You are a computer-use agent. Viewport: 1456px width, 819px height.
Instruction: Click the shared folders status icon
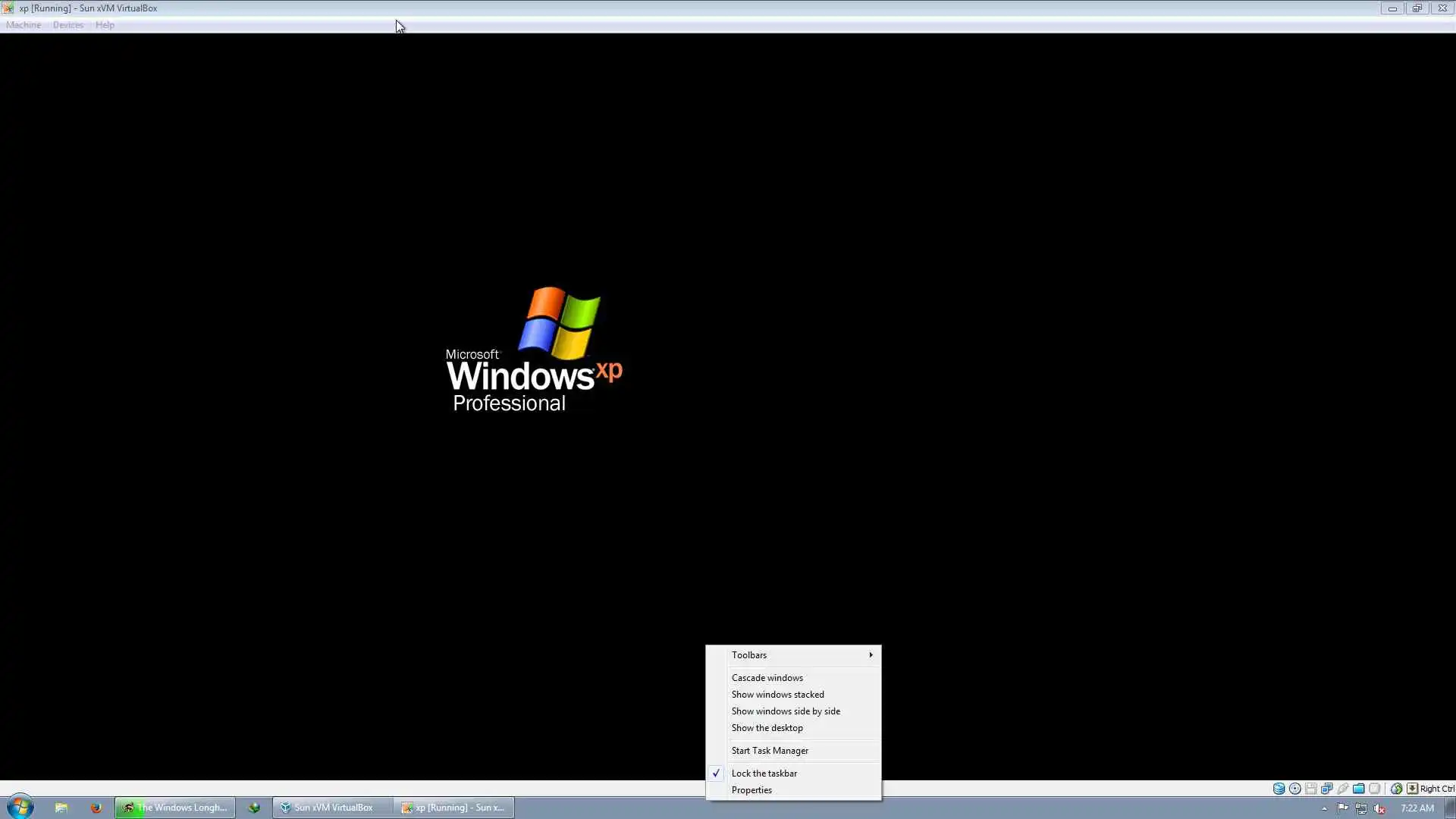(x=1358, y=789)
